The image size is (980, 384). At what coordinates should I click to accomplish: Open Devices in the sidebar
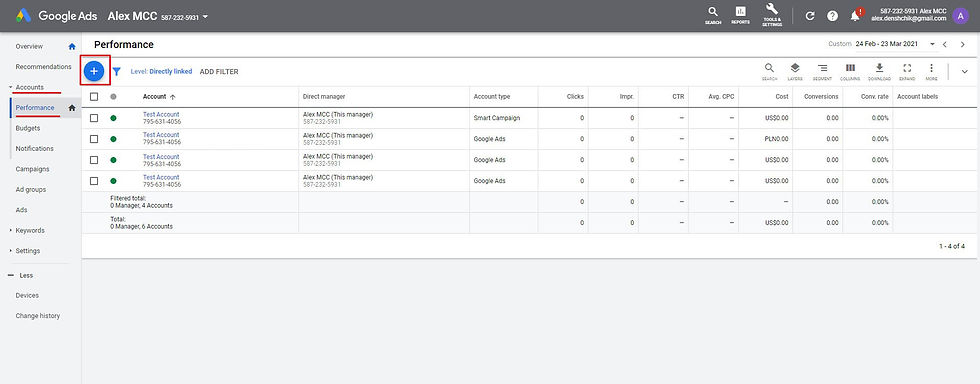28,295
